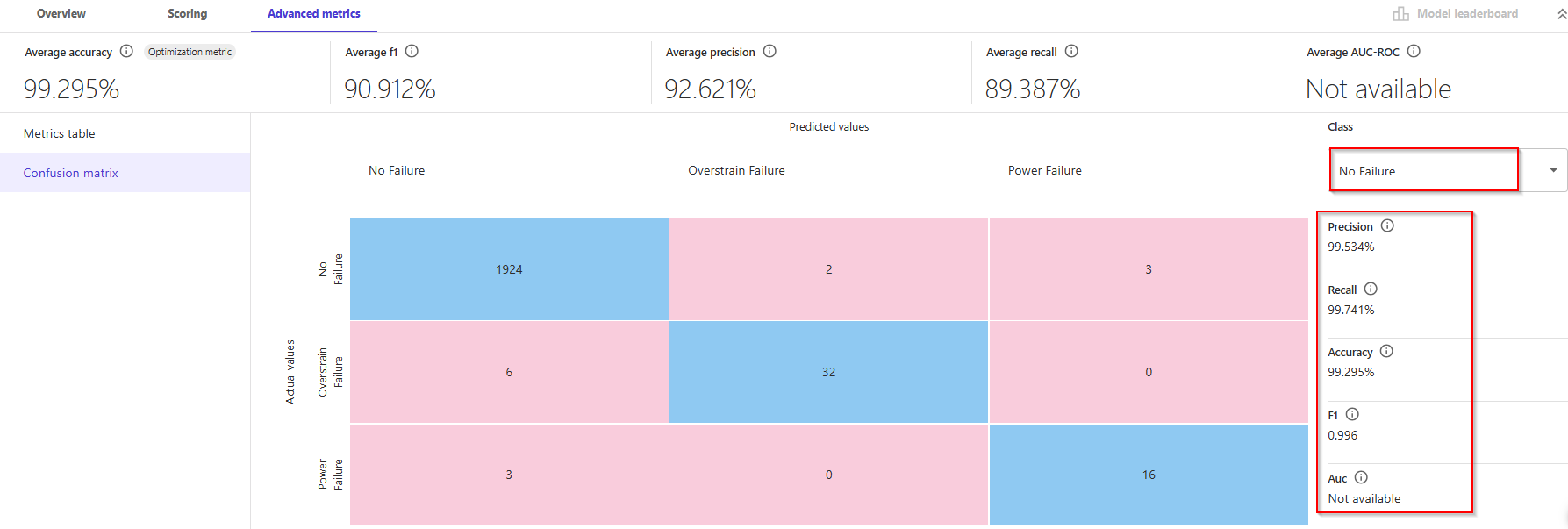The image size is (1568, 529).
Task: Click the Class dropdown arrow
Action: pyautogui.click(x=1553, y=170)
